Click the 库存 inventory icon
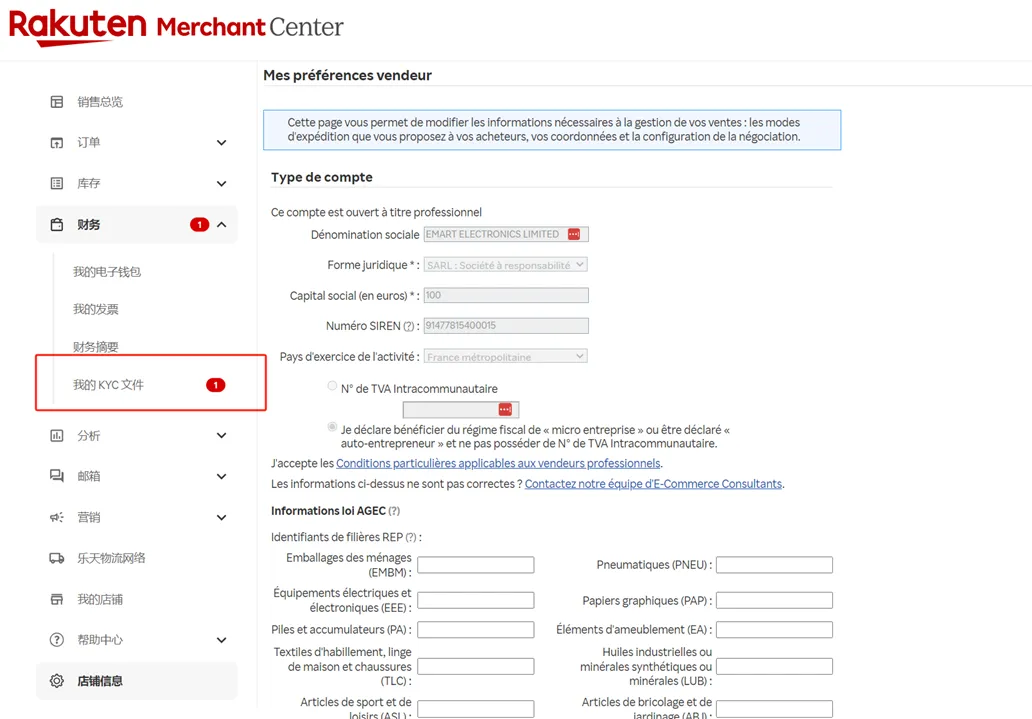The image size is (1032, 719). pos(57,184)
